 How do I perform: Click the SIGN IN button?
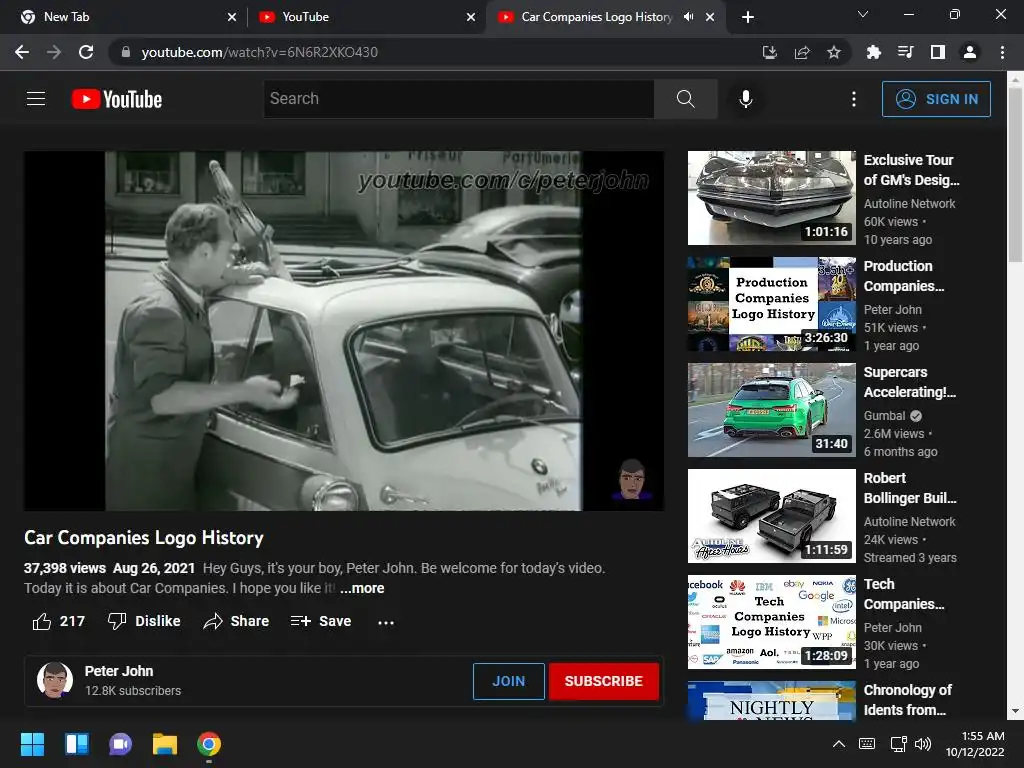pos(936,99)
